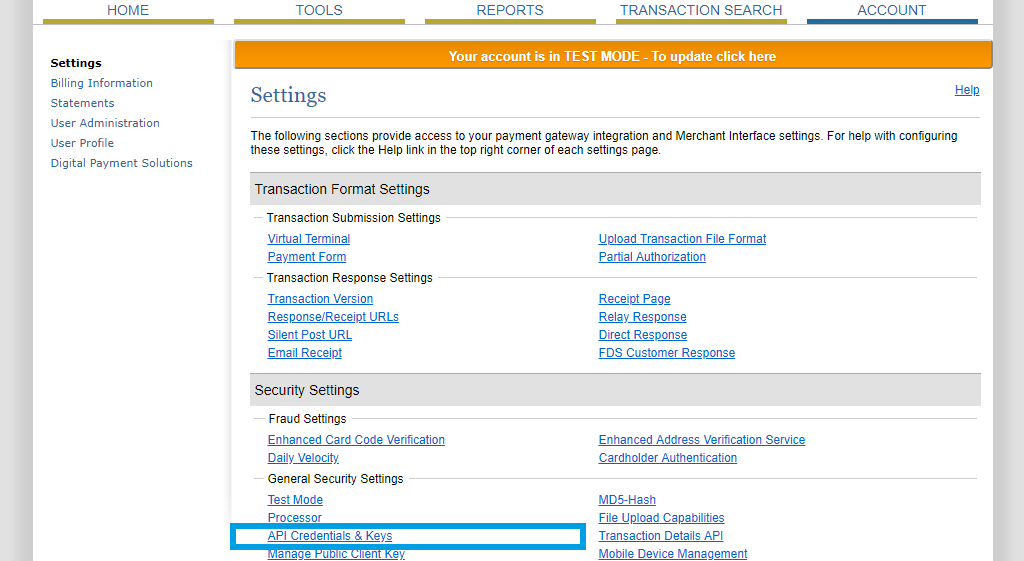Open Billing Information in the sidebar
This screenshot has width=1024, height=561.
click(102, 83)
